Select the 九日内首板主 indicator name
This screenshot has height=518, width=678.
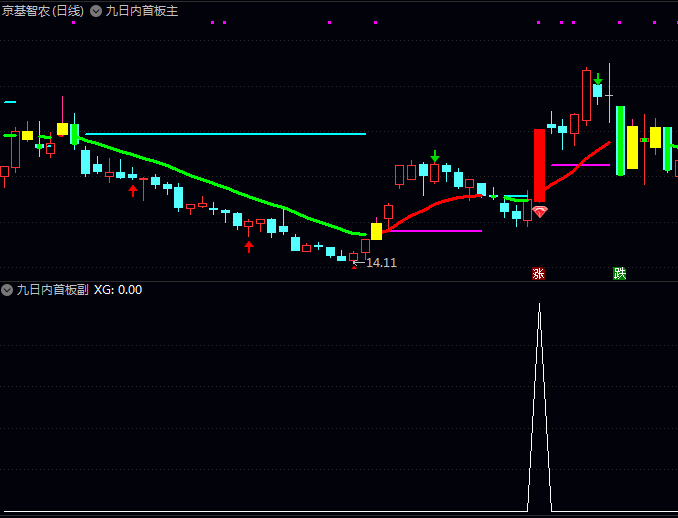142,11
